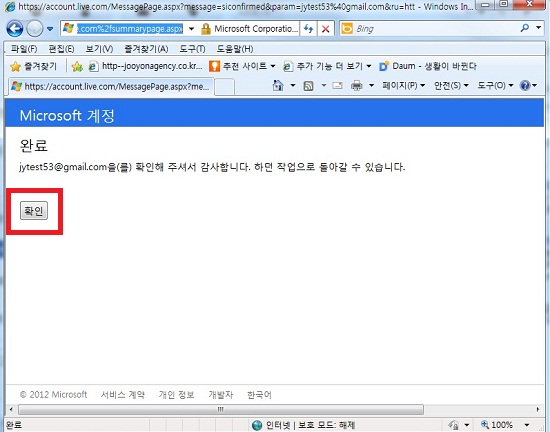550x432 pixels.
Task: Open the search provider dropdown arrow
Action: point(538,28)
